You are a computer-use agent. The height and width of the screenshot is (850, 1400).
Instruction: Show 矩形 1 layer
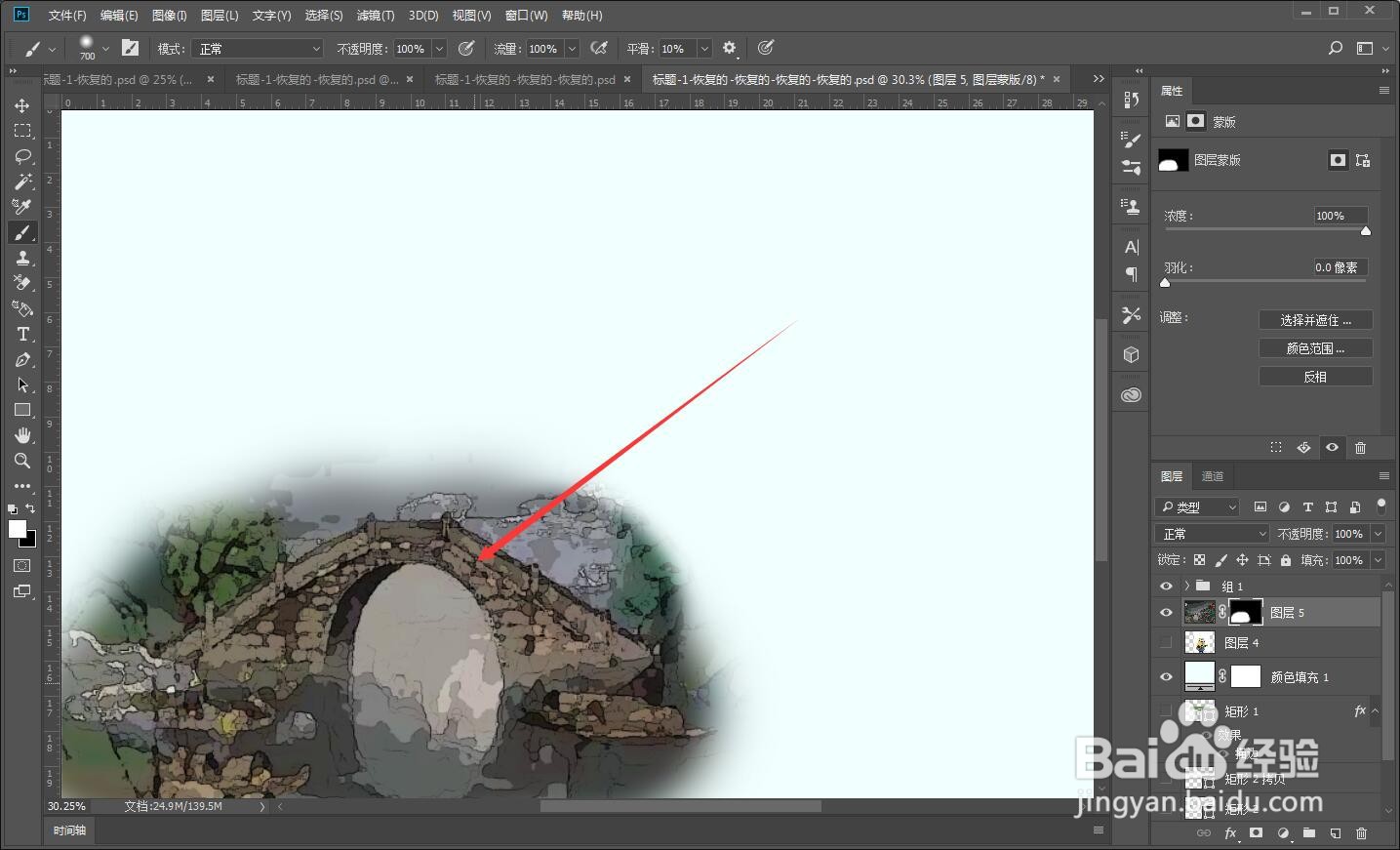point(1166,711)
